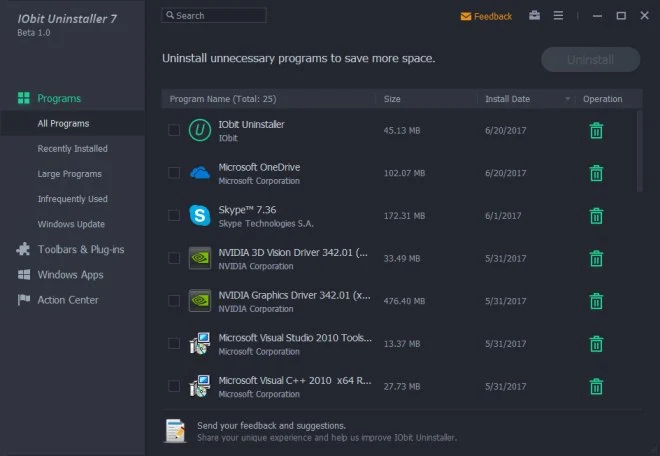The width and height of the screenshot is (660, 456).
Task: Click the trash icon for IObit Uninstaller
Action: tap(596, 131)
